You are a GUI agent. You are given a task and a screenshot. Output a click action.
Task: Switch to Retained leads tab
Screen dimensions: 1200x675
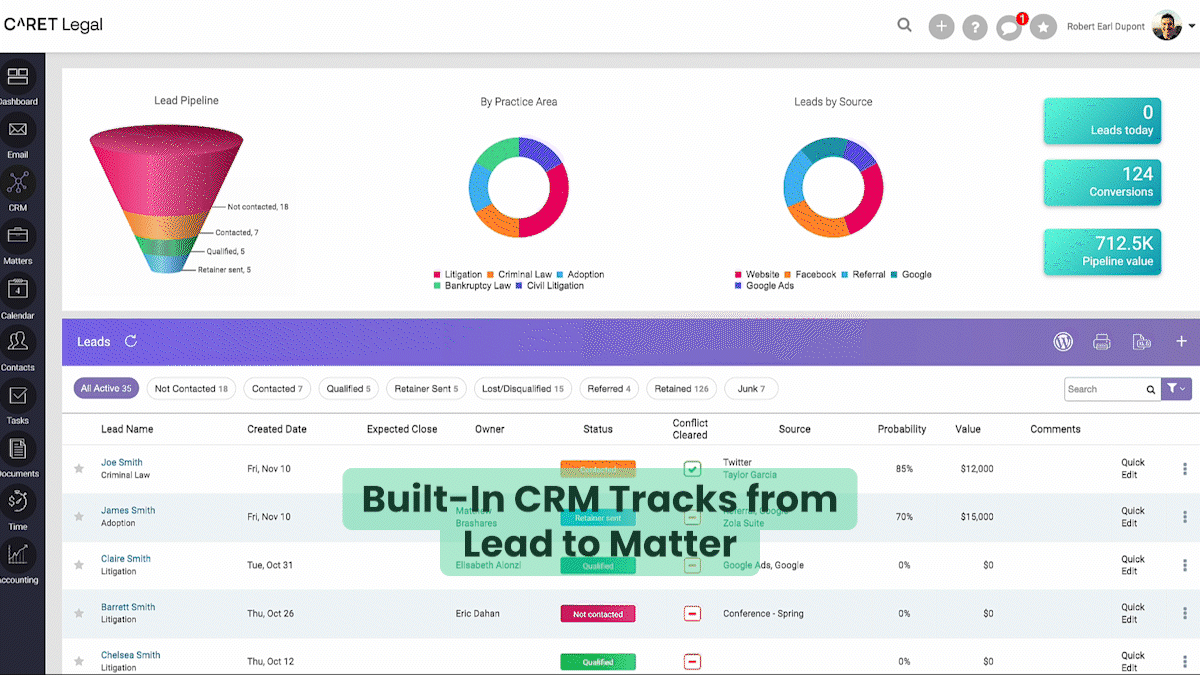(x=680, y=389)
